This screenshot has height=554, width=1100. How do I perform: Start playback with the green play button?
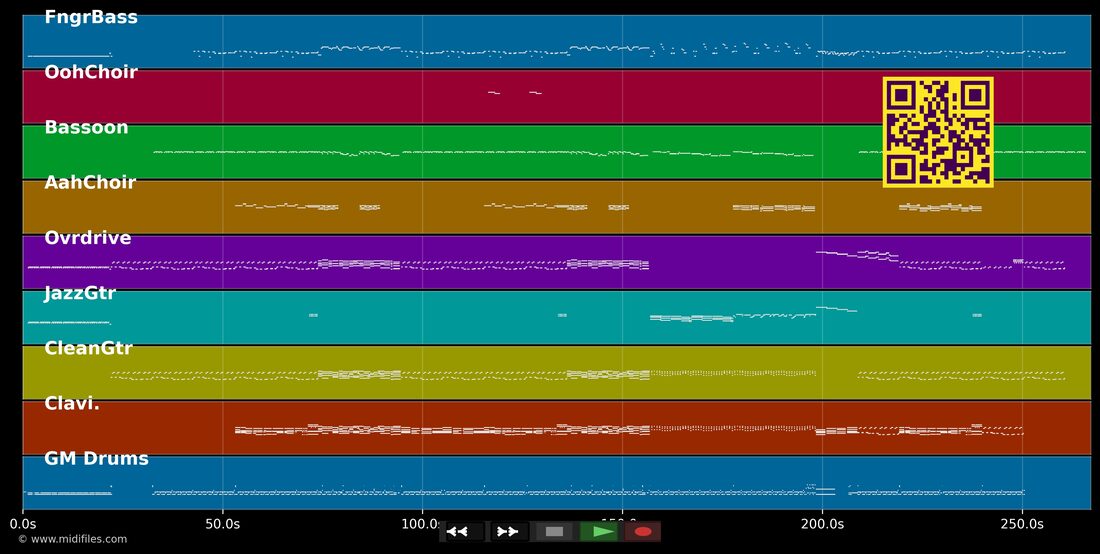598,532
